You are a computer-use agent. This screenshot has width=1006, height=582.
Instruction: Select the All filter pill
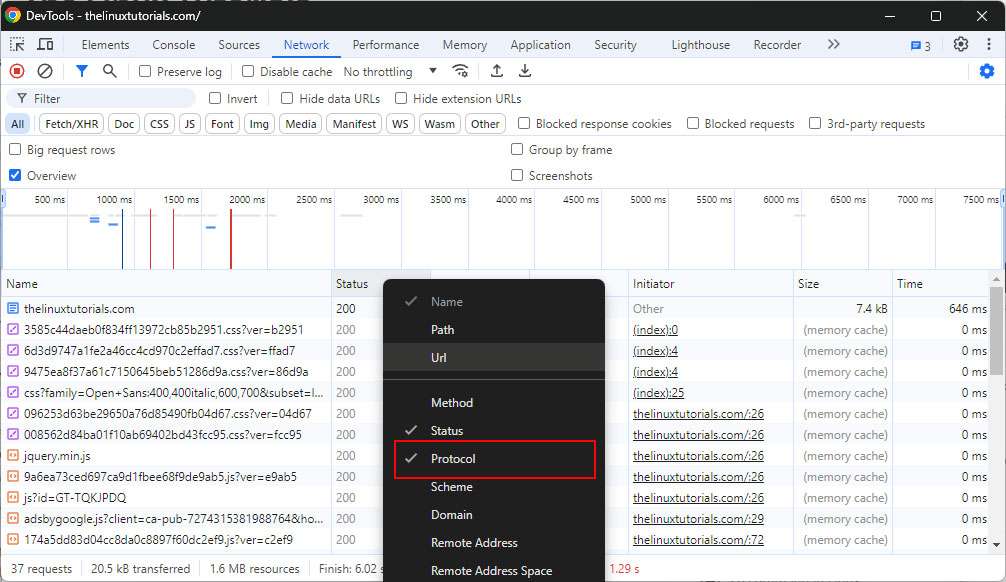point(17,124)
